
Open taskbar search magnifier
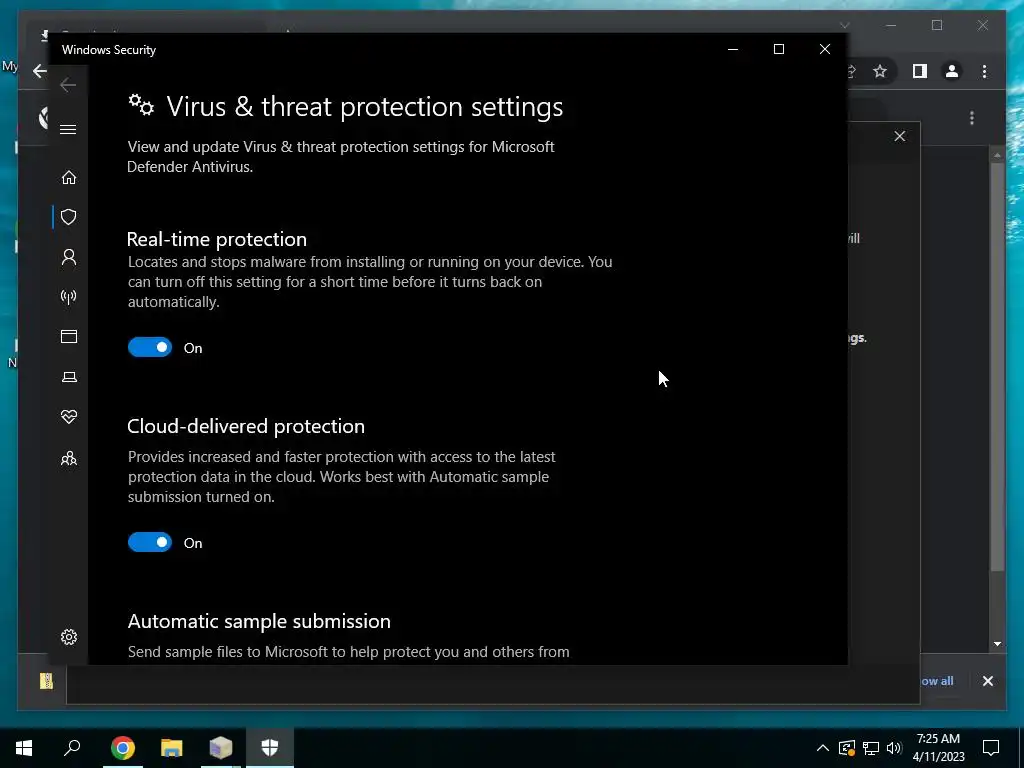coord(72,748)
